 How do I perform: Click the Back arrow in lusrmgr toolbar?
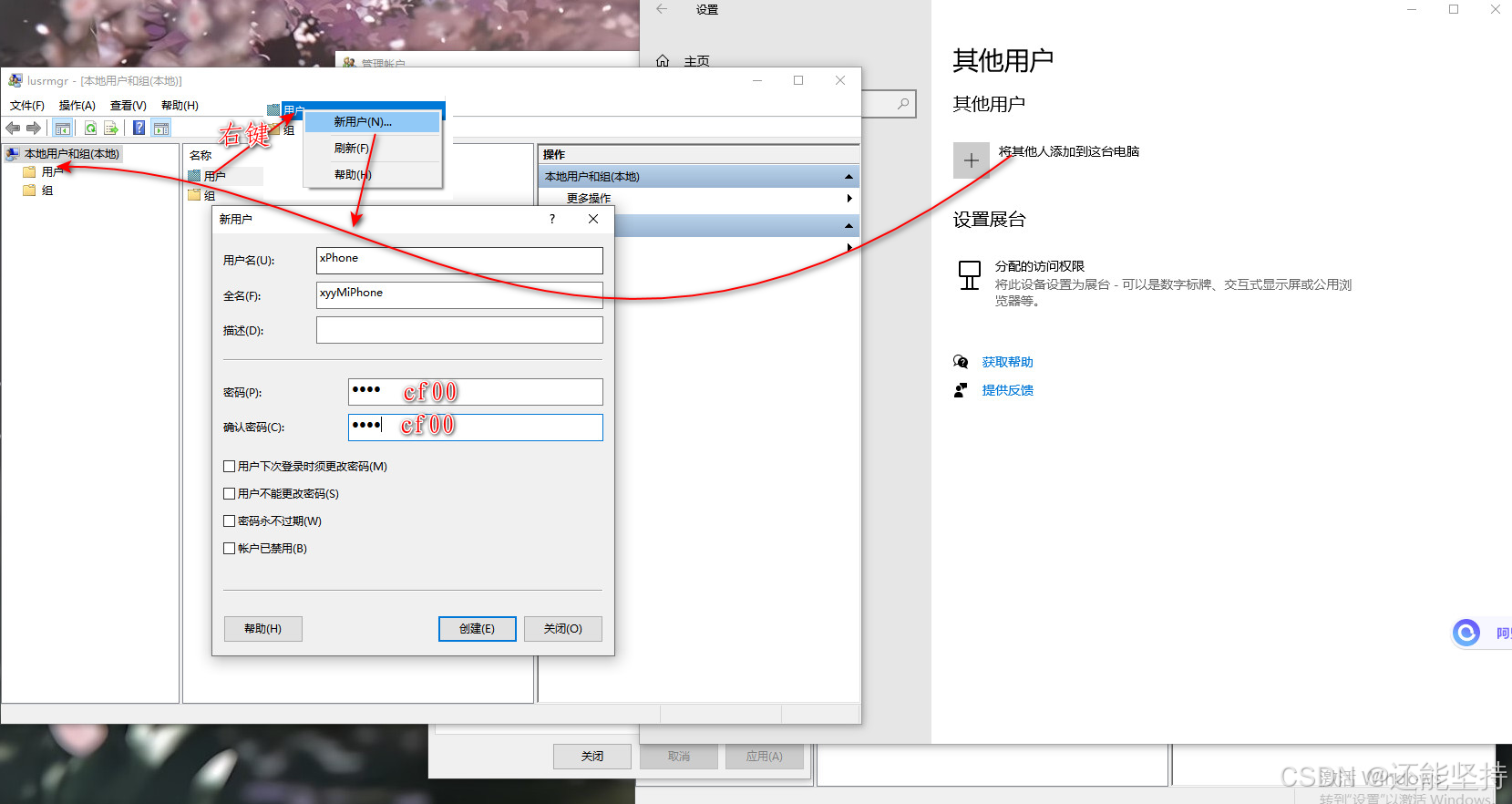click(x=13, y=129)
